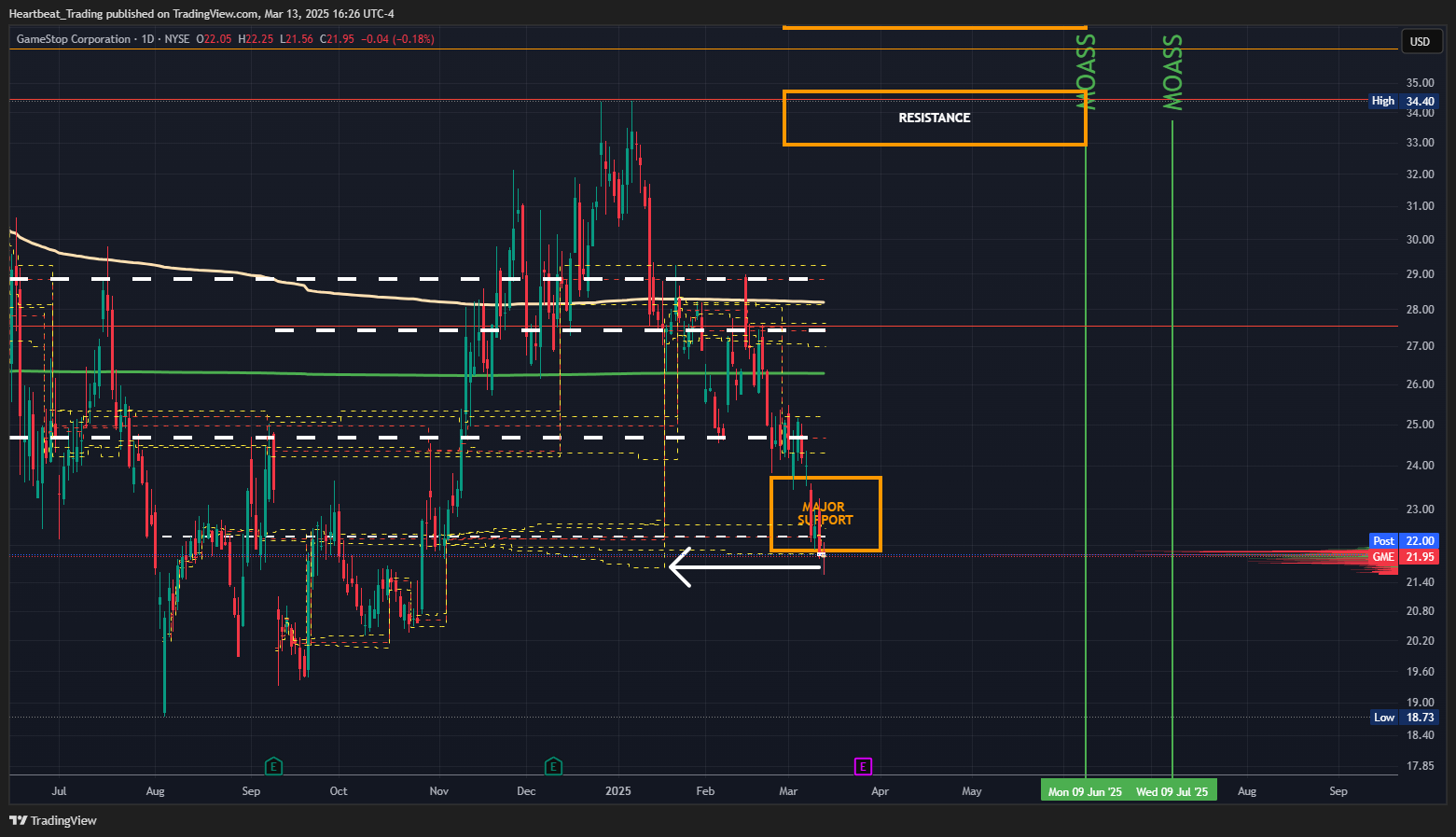The width and height of the screenshot is (1456, 837).
Task: Click the close value C21.95
Action: (337, 39)
